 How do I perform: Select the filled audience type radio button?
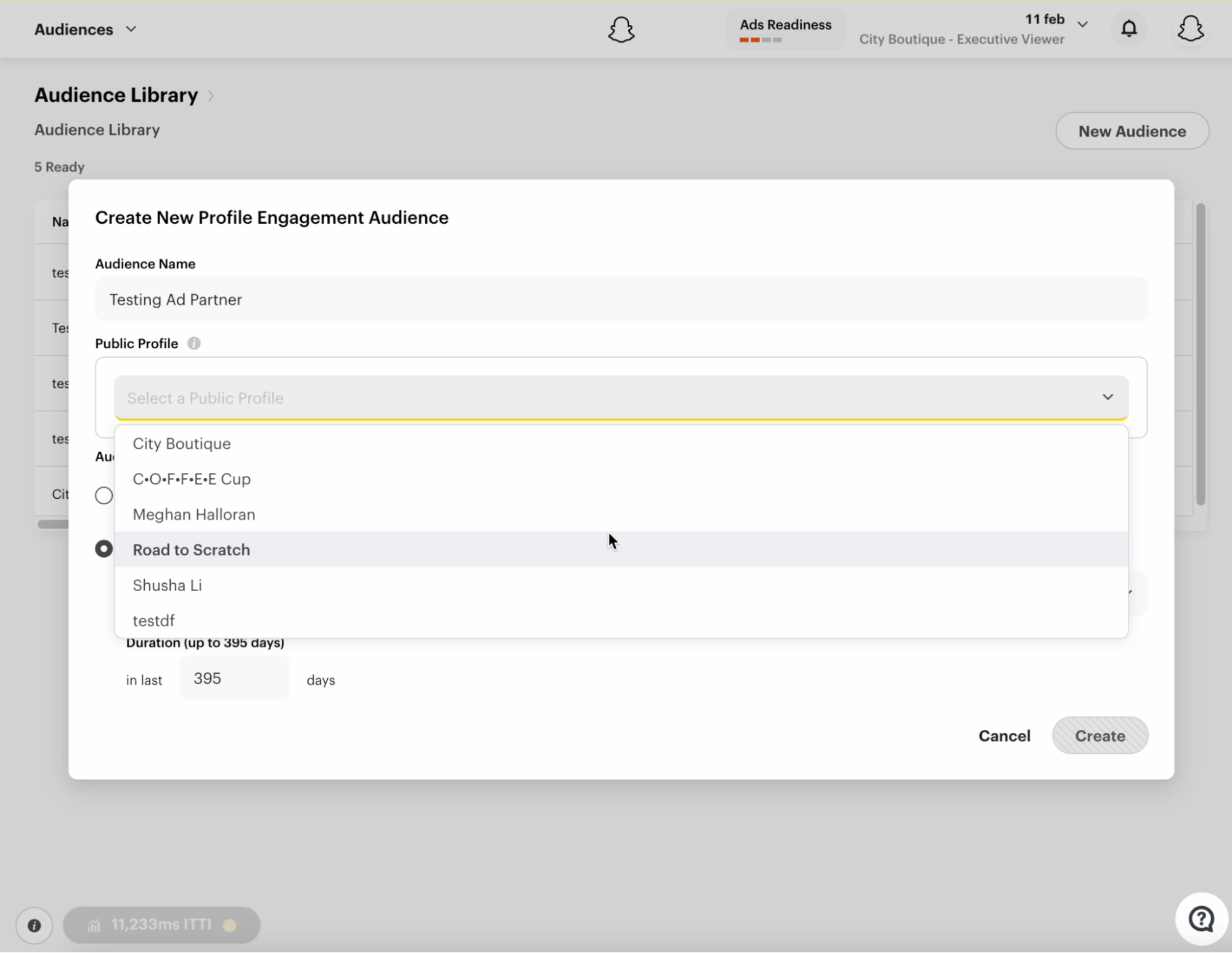[104, 549]
